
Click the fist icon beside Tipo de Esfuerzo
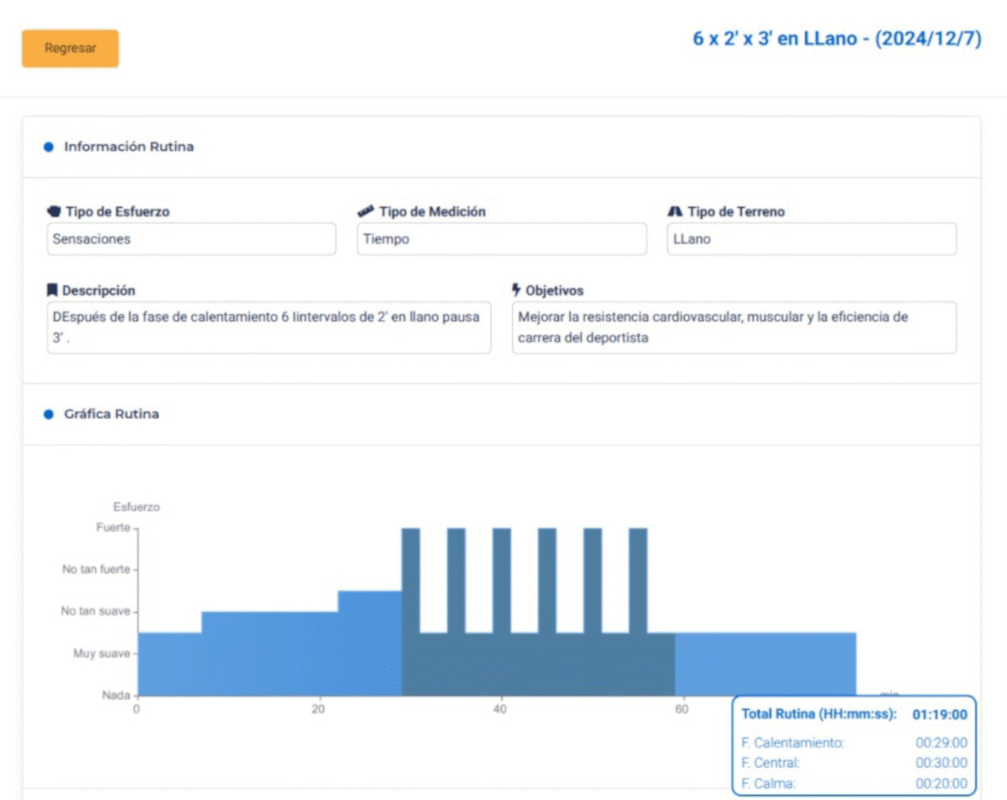(54, 212)
